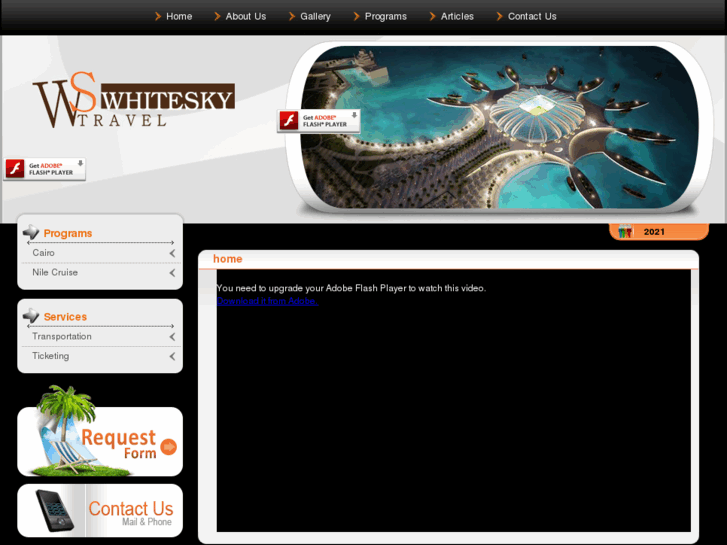Open the Ticketing service link
Image resolution: width=727 pixels, height=545 pixels.
tap(51, 356)
